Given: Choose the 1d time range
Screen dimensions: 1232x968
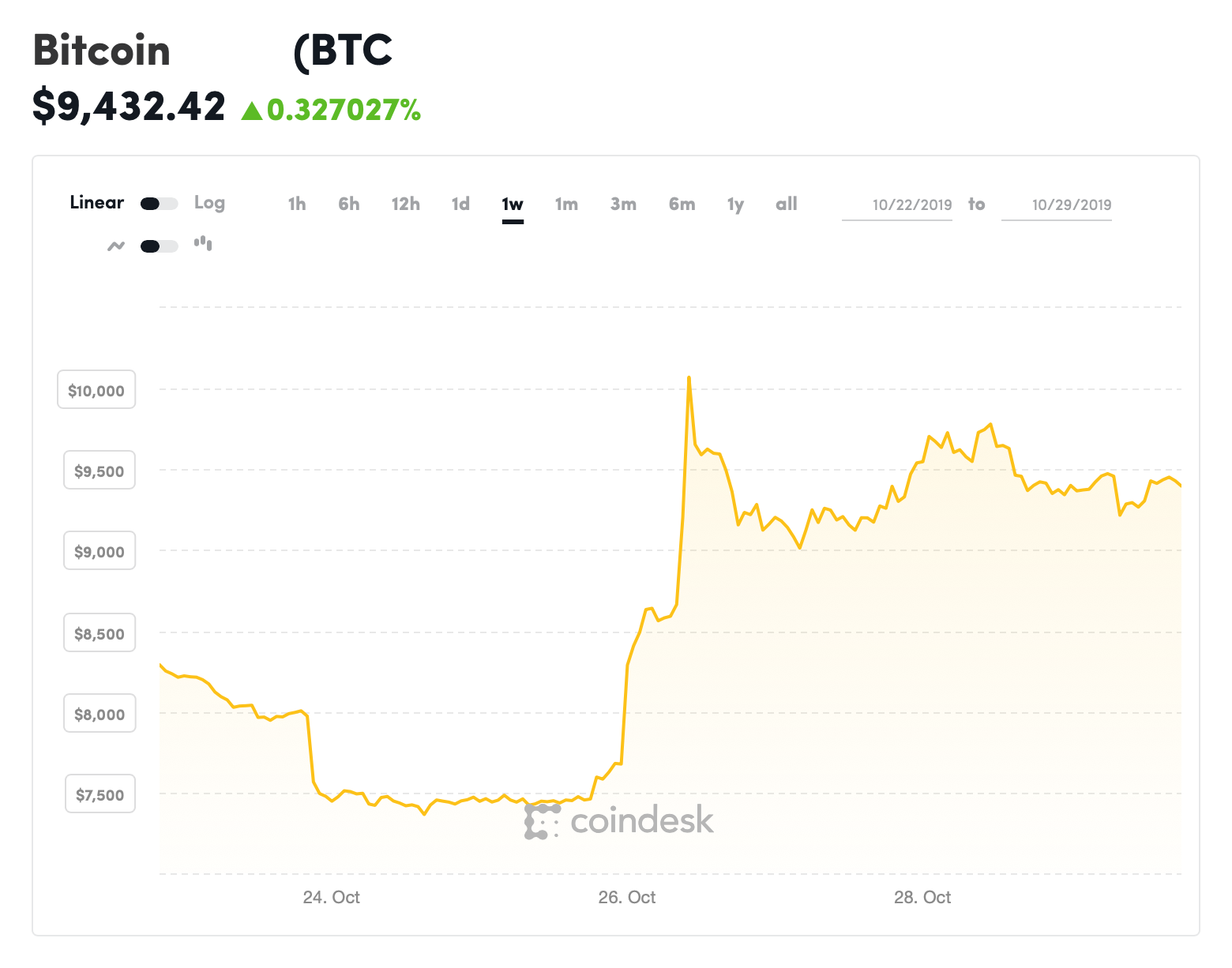Looking at the screenshot, I should click(x=460, y=204).
